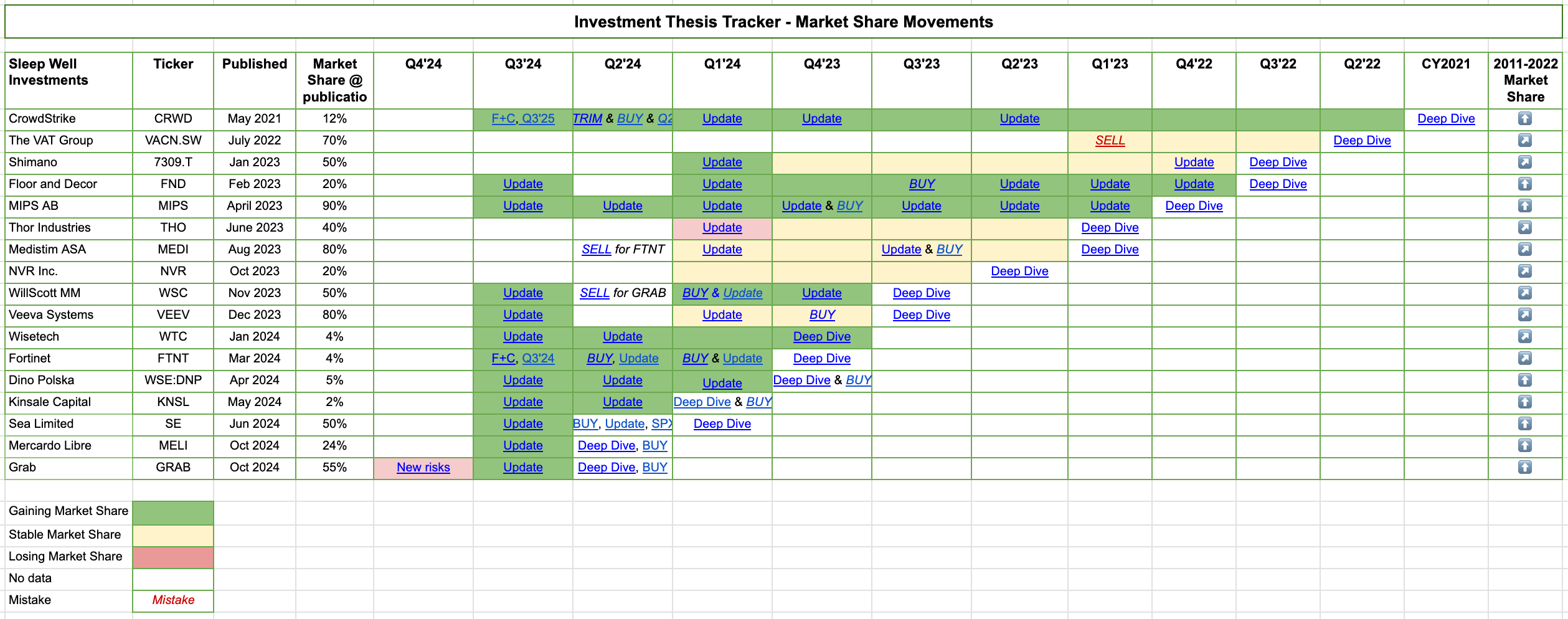This screenshot has height=619, width=1568.
Task: Click the up-arrow icon in the Floor and Decor row
Action: pos(1524,184)
